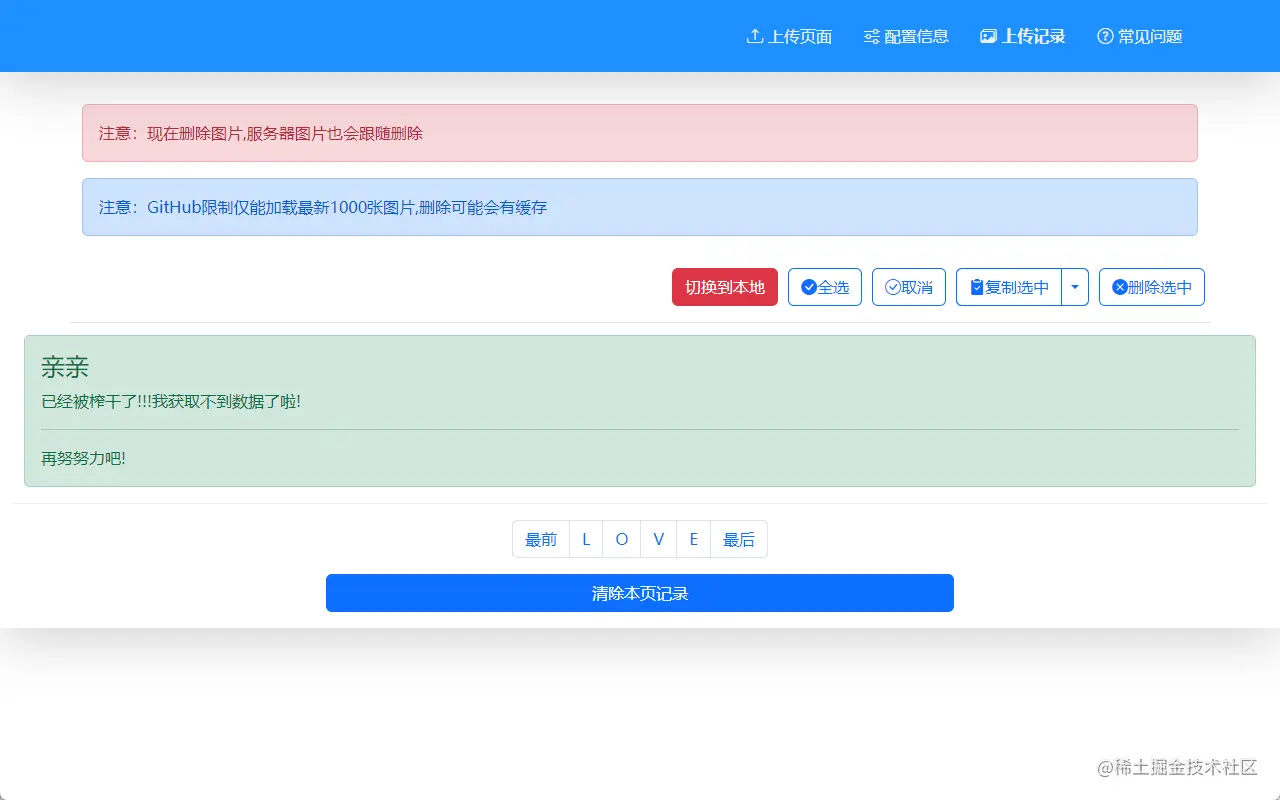Open the 上传页面 navigation menu item
This screenshot has height=800, width=1280.
789,35
